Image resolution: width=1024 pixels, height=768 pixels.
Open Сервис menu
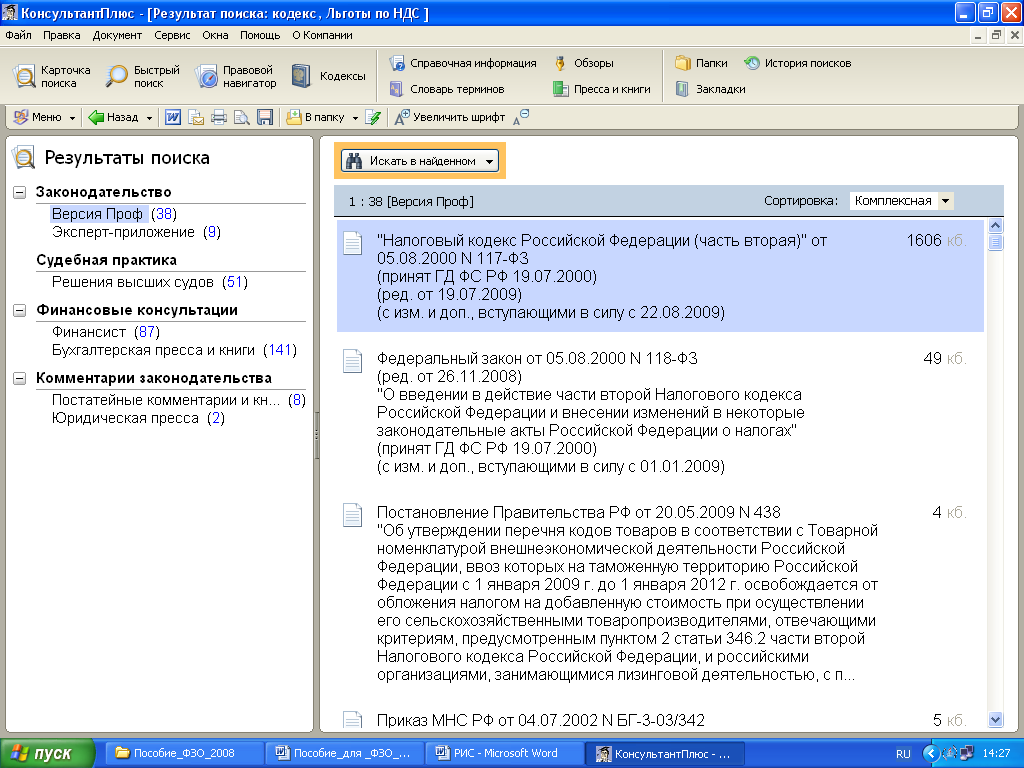pos(172,35)
